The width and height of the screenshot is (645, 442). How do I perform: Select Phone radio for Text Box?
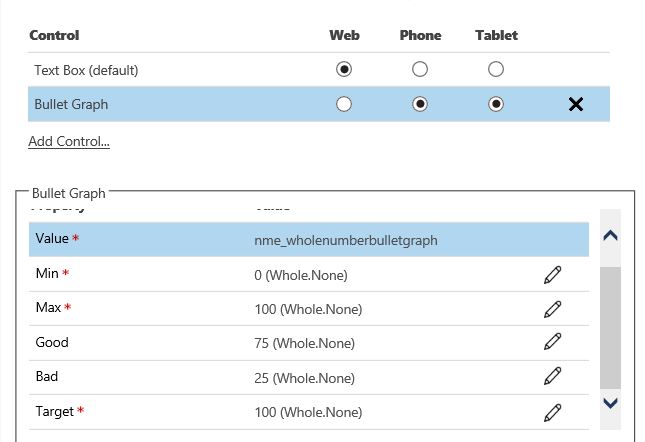(x=420, y=70)
